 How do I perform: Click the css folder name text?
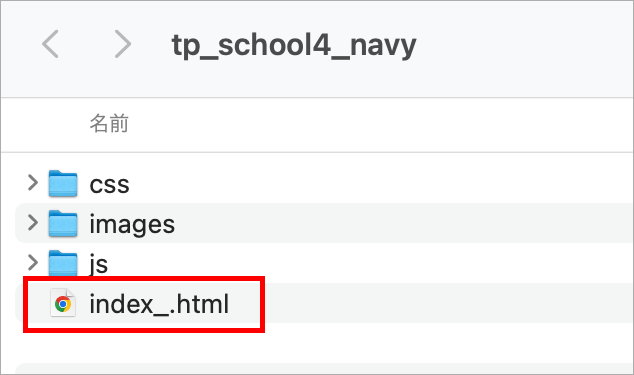click(109, 185)
